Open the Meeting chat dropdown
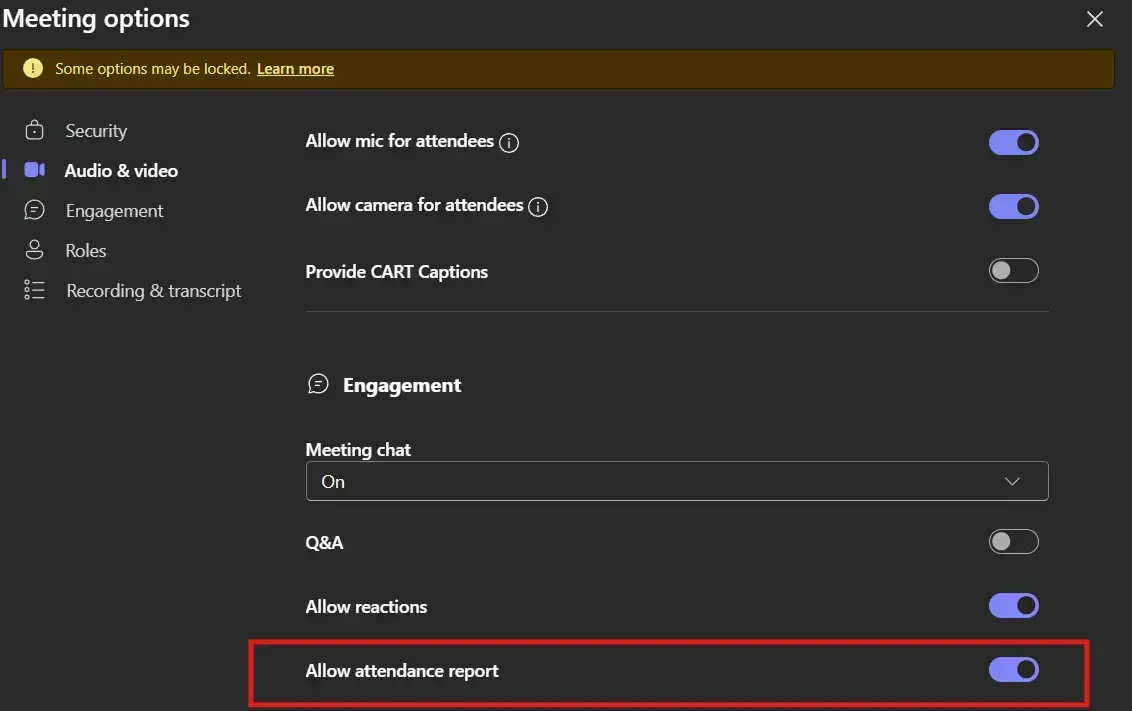 click(676, 481)
